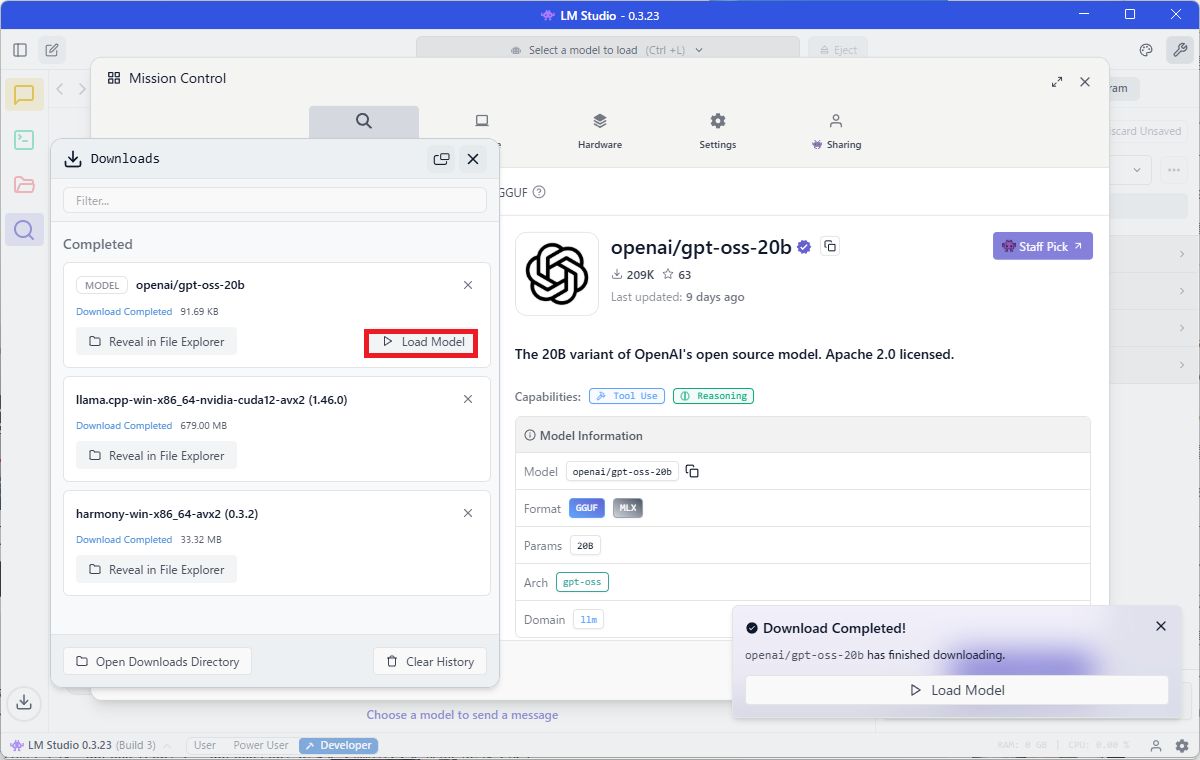Copy the model name next to the title

pyautogui.click(x=829, y=246)
